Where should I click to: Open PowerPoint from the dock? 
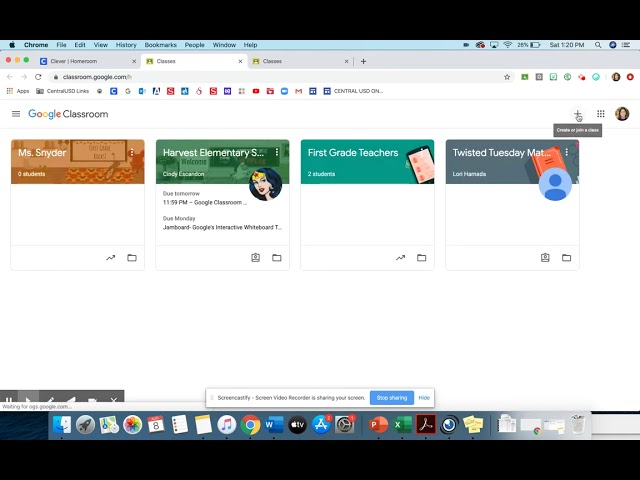(378, 425)
